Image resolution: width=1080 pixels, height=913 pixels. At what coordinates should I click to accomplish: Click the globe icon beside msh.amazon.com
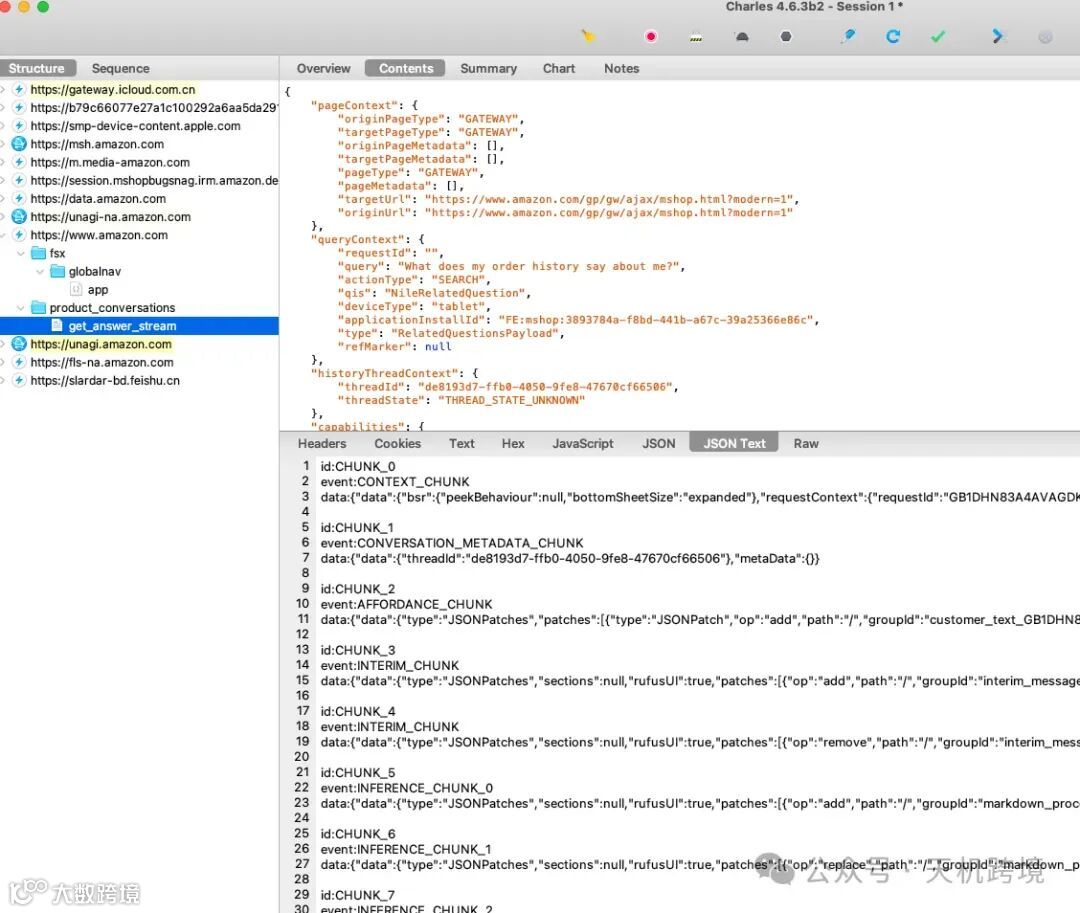pos(18,144)
